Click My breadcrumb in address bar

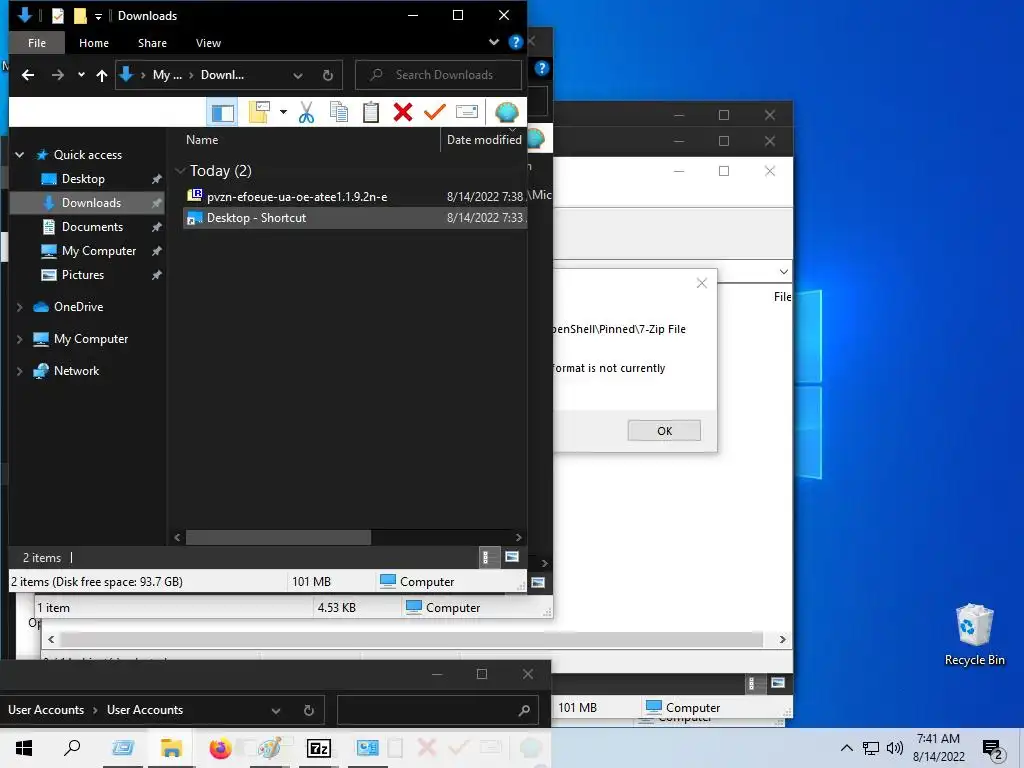pos(167,75)
